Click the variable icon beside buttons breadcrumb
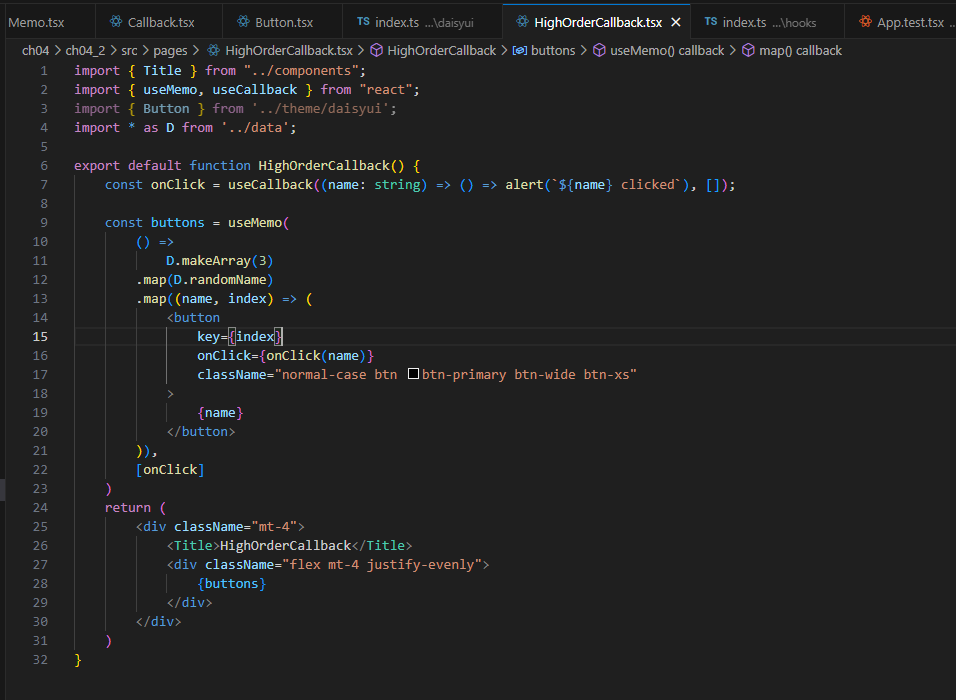 (520, 50)
